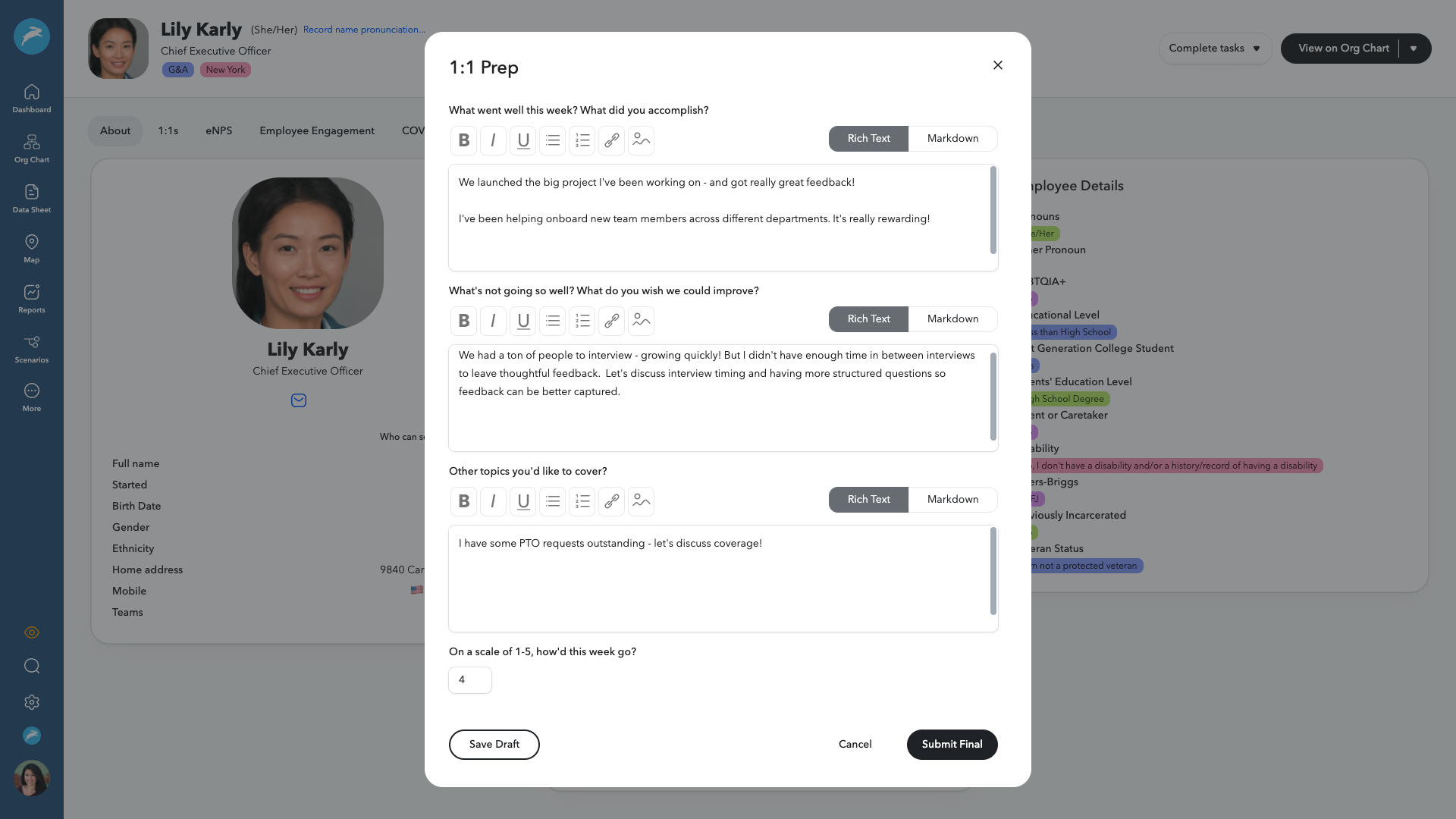Open the Complete tasks dropdown
The image size is (1456, 819).
tap(1215, 48)
